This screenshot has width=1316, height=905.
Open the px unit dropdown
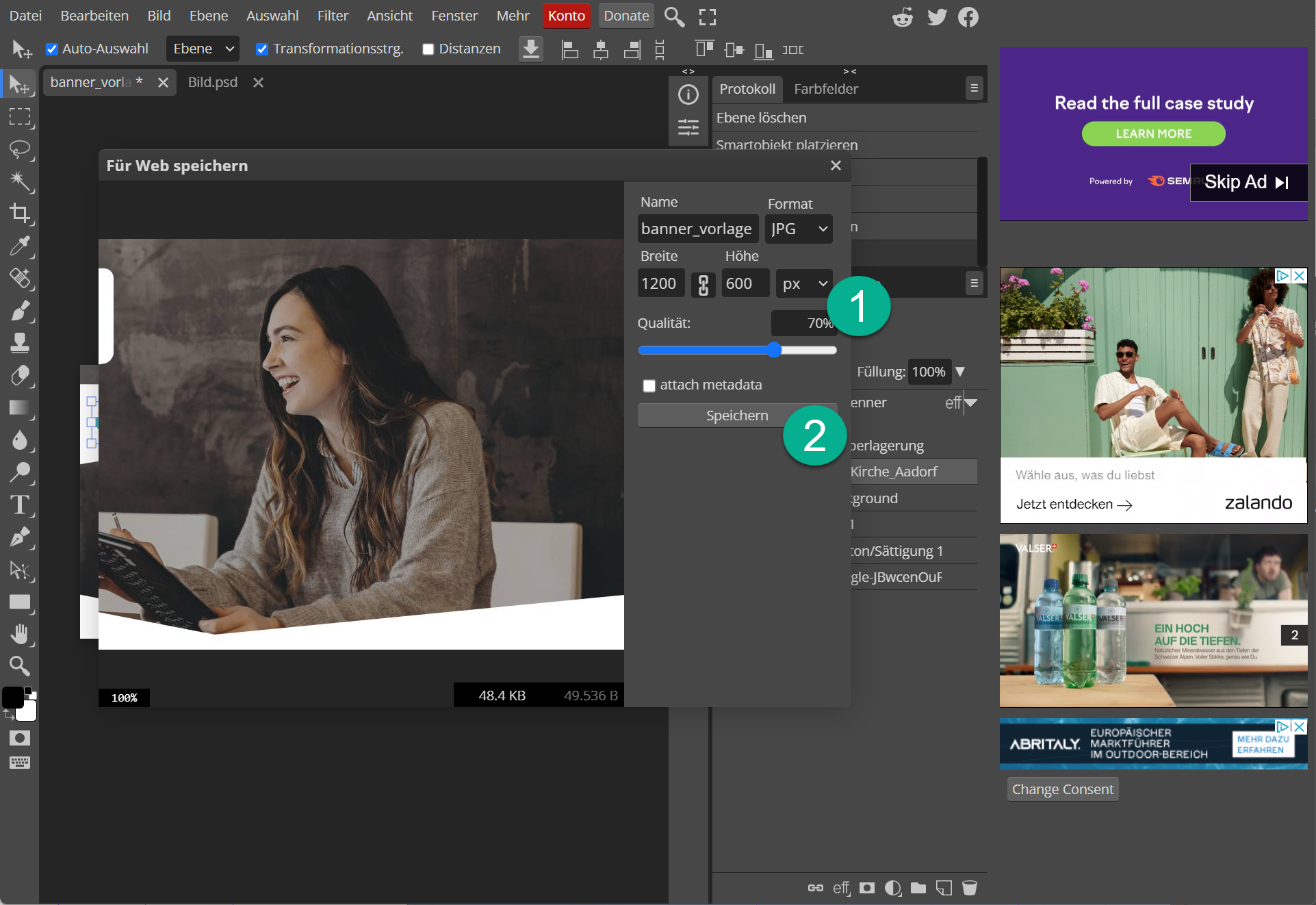(804, 283)
